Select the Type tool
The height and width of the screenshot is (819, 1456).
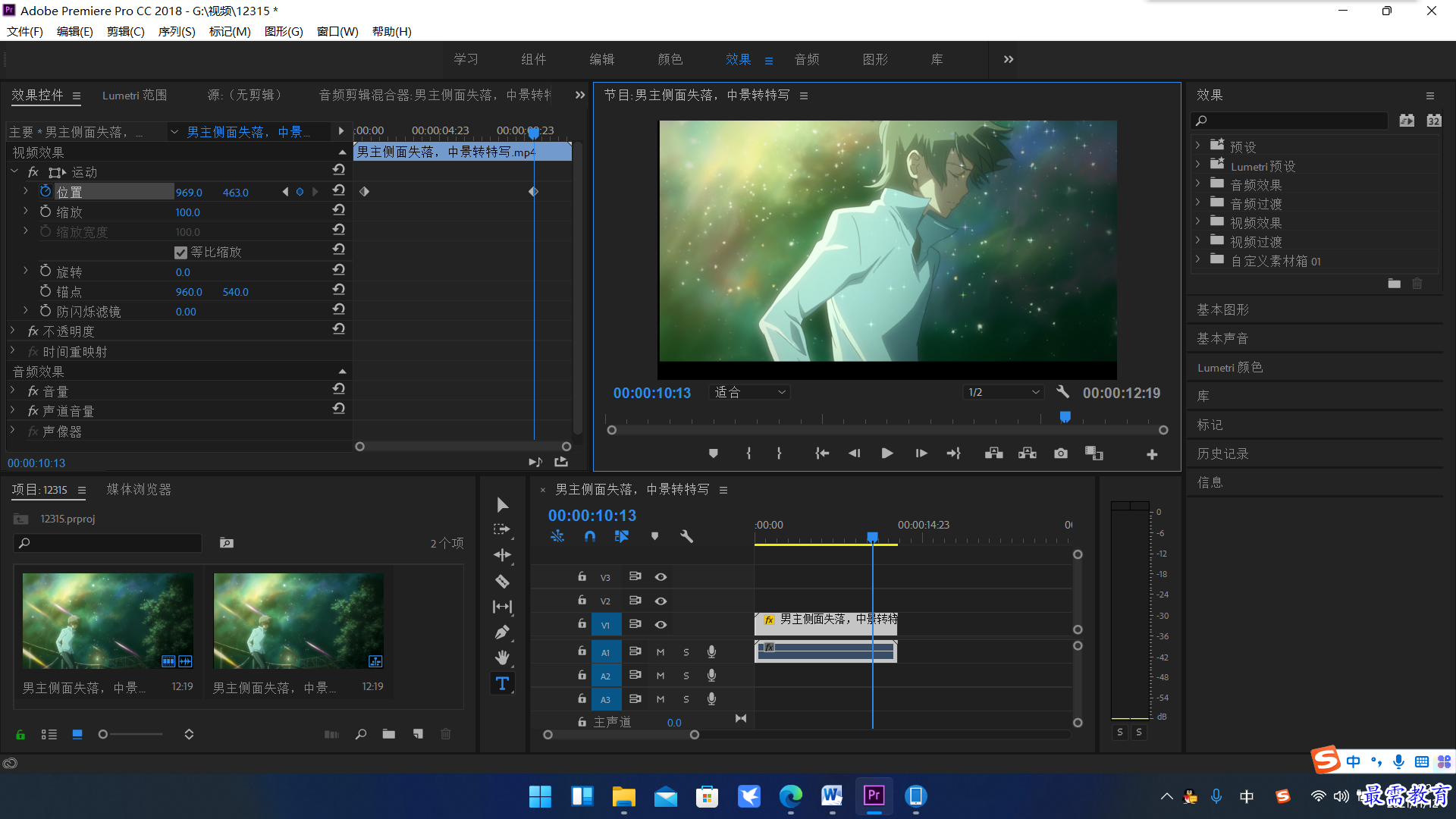502,683
